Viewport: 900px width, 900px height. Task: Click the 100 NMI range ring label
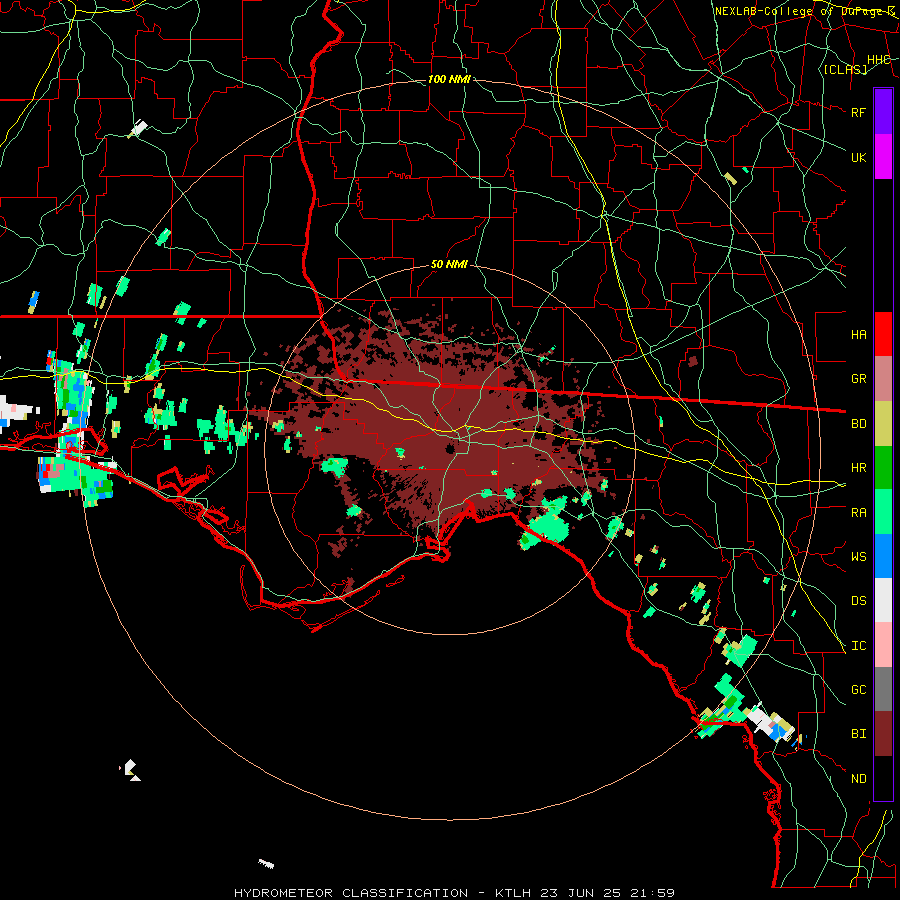coord(449,79)
